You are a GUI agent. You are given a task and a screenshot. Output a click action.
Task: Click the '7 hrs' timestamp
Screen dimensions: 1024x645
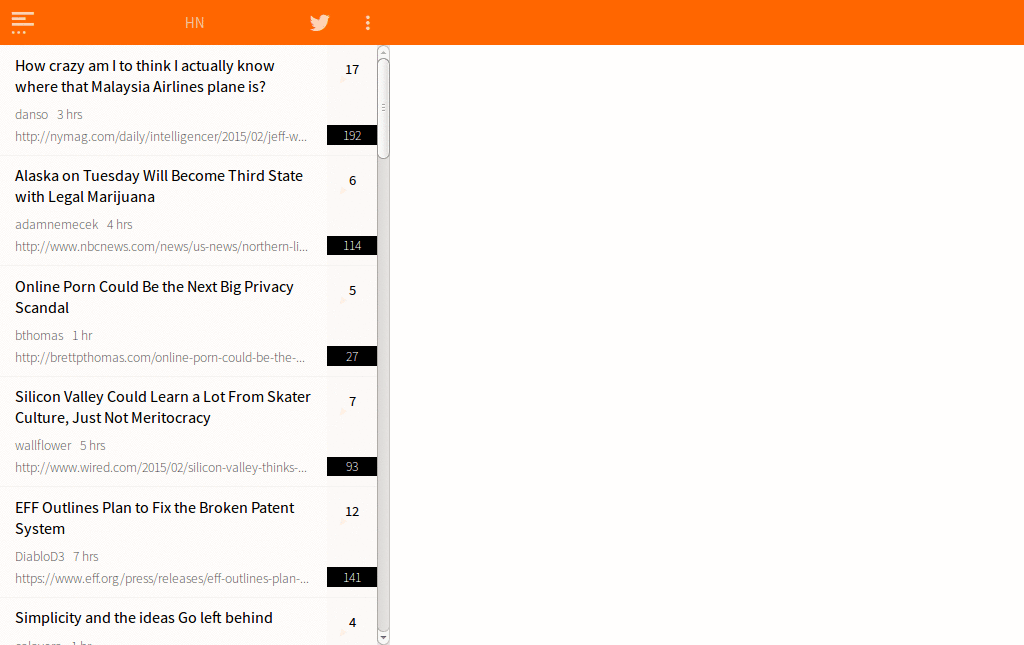point(86,556)
